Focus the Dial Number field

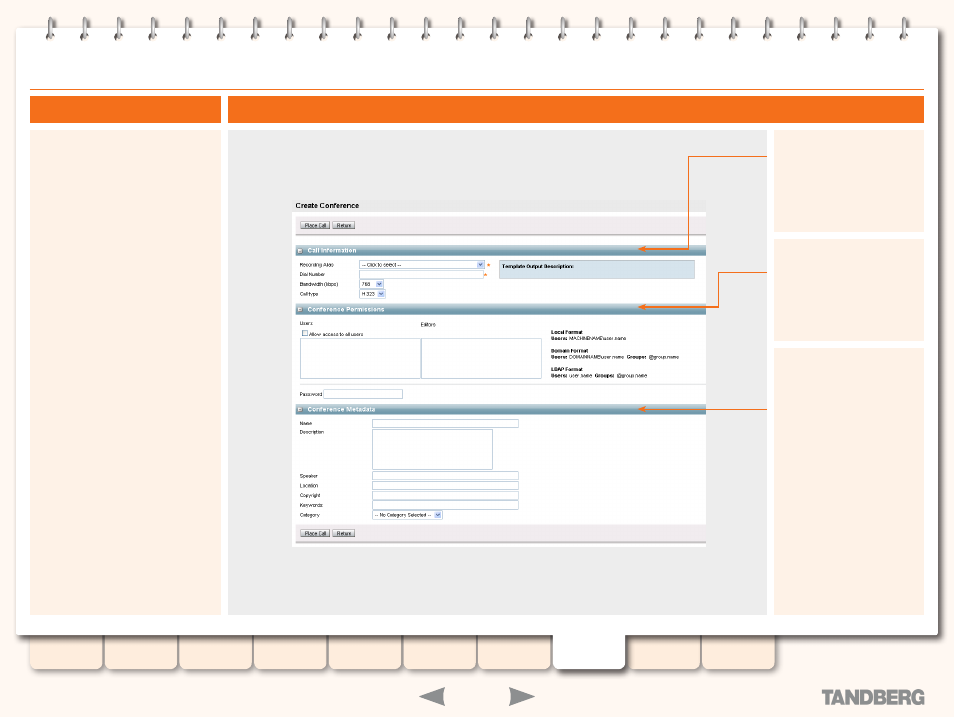[421, 275]
